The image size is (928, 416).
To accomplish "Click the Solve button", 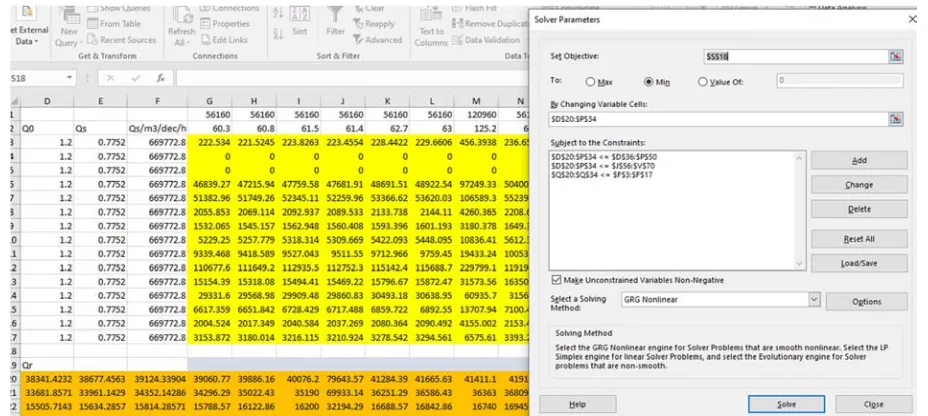I will point(786,404).
